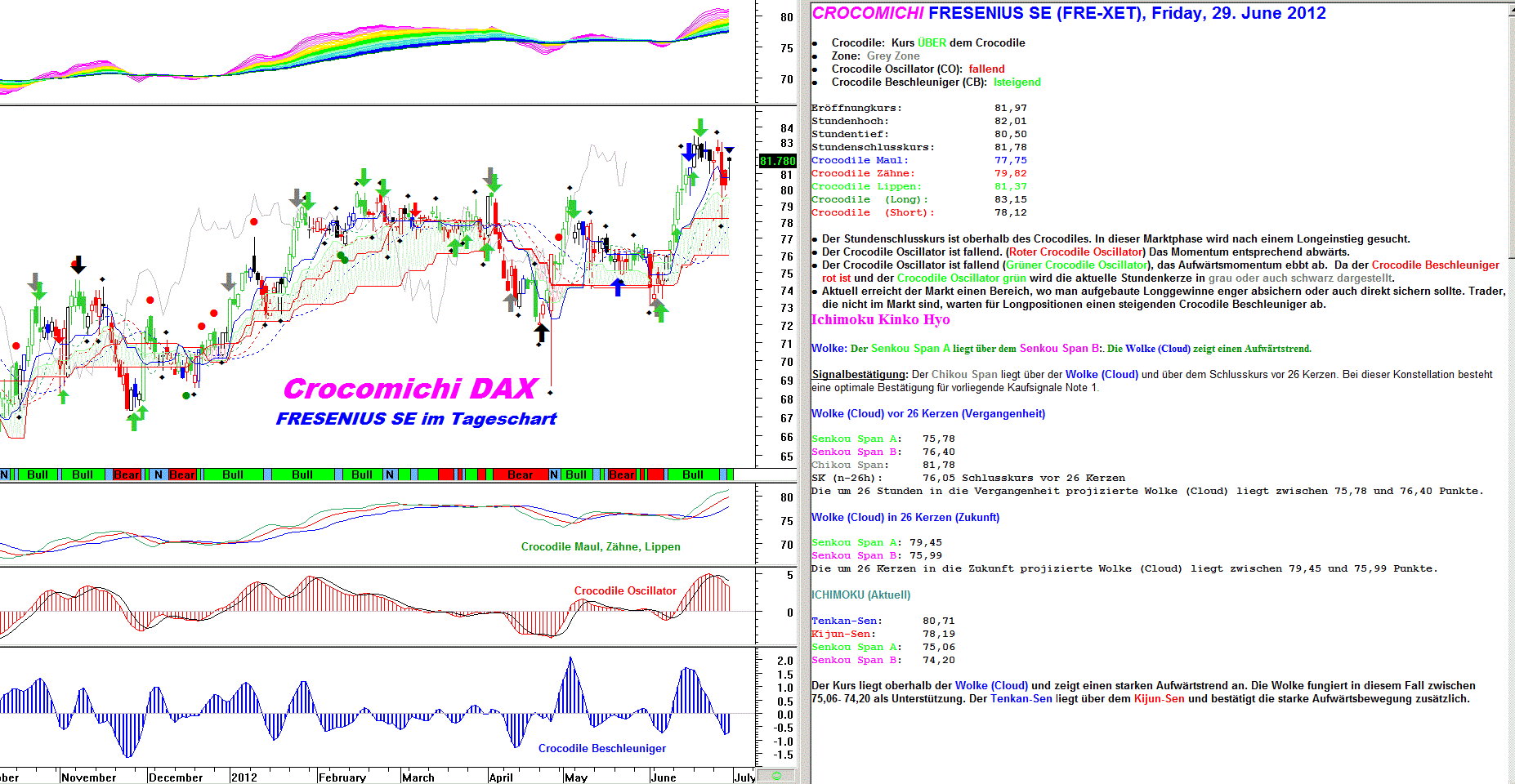This screenshot has height=784, width=1515.
Task: Click the blue triangle marker above last candle
Action: [x=729, y=150]
